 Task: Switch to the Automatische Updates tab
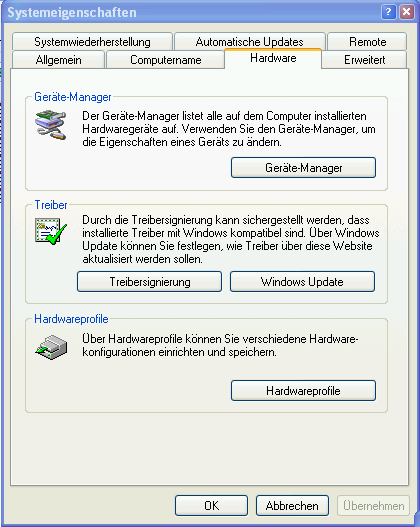click(250, 42)
